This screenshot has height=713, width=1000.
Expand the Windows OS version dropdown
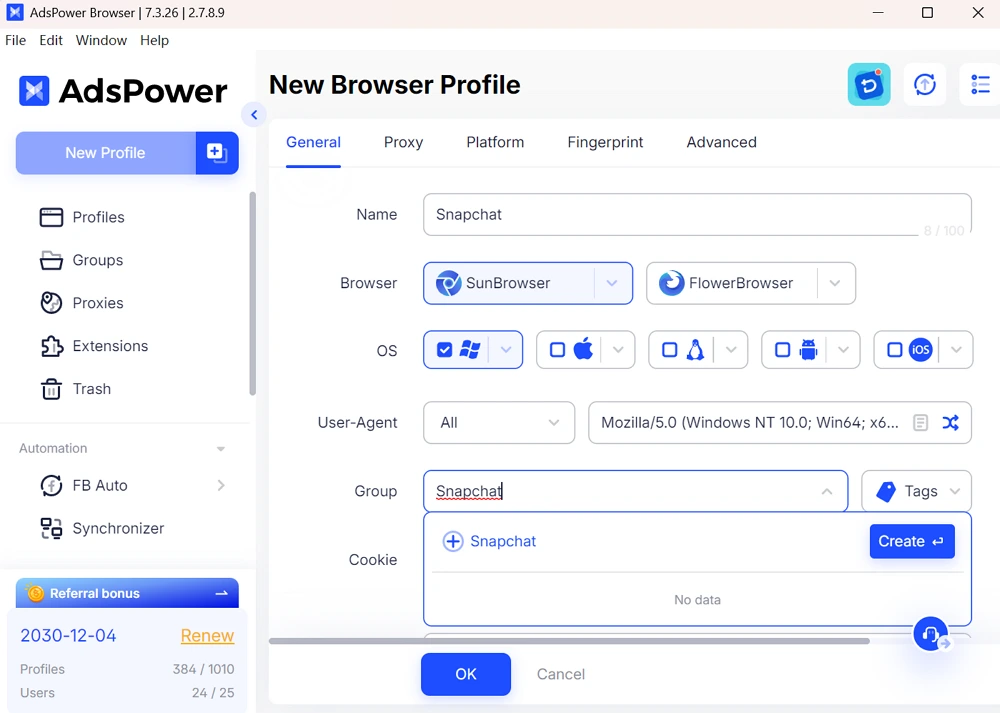[x=506, y=349]
